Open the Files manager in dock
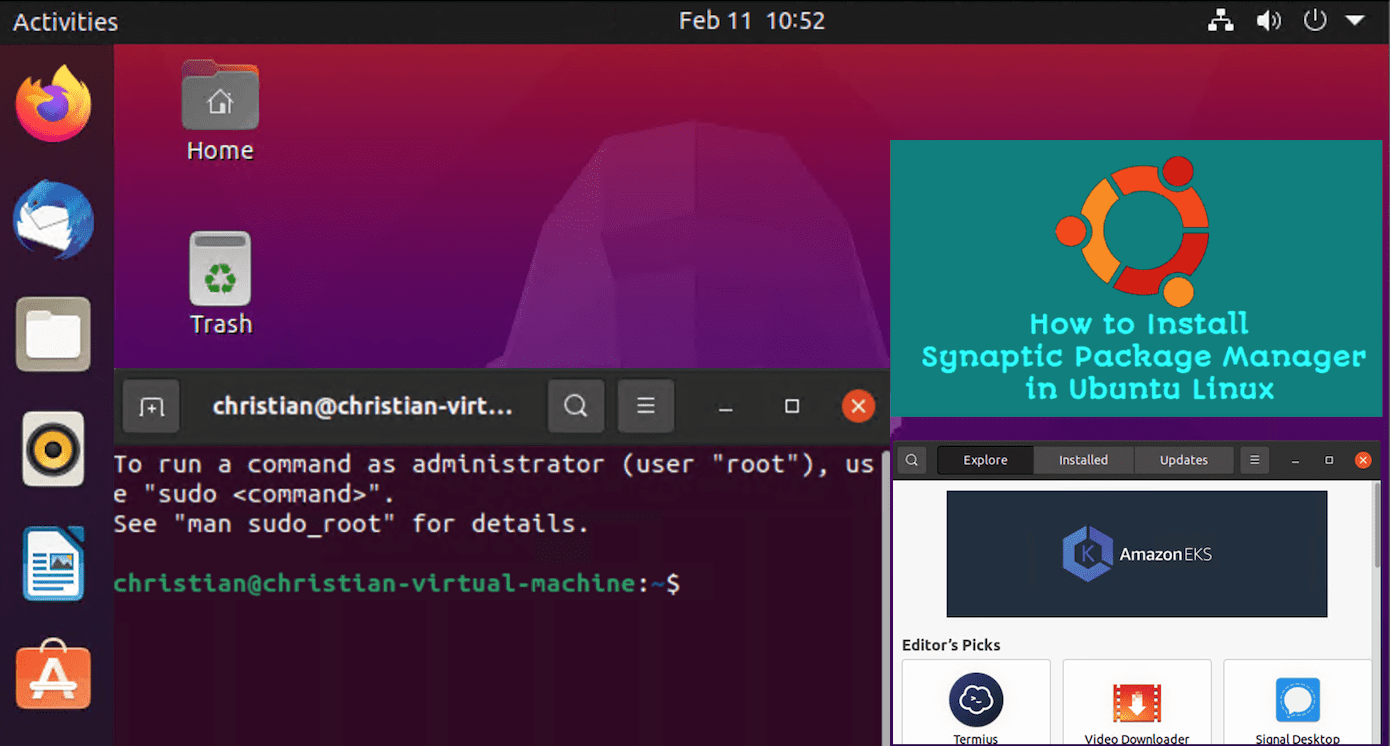This screenshot has width=1390, height=746. click(53, 334)
